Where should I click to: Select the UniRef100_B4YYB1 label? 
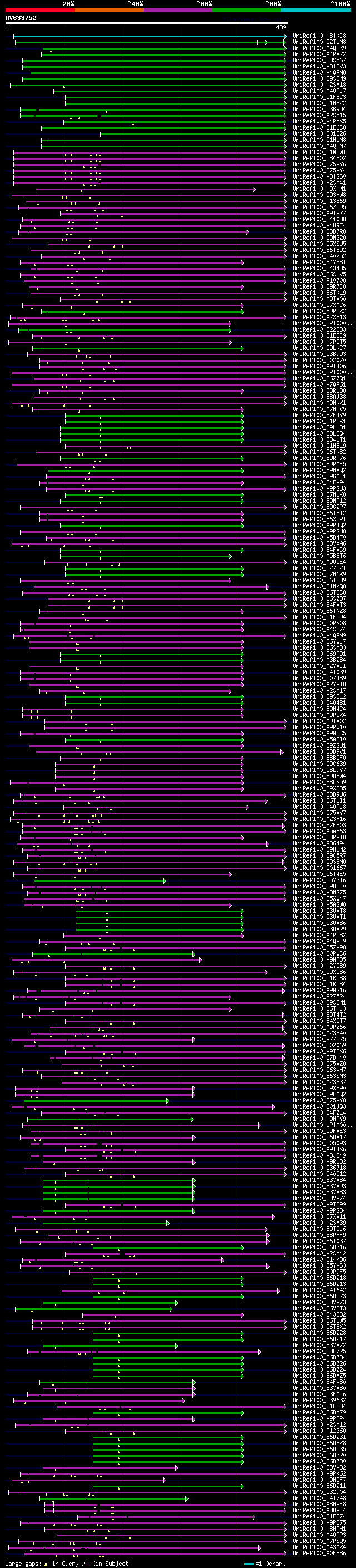[319, 263]
